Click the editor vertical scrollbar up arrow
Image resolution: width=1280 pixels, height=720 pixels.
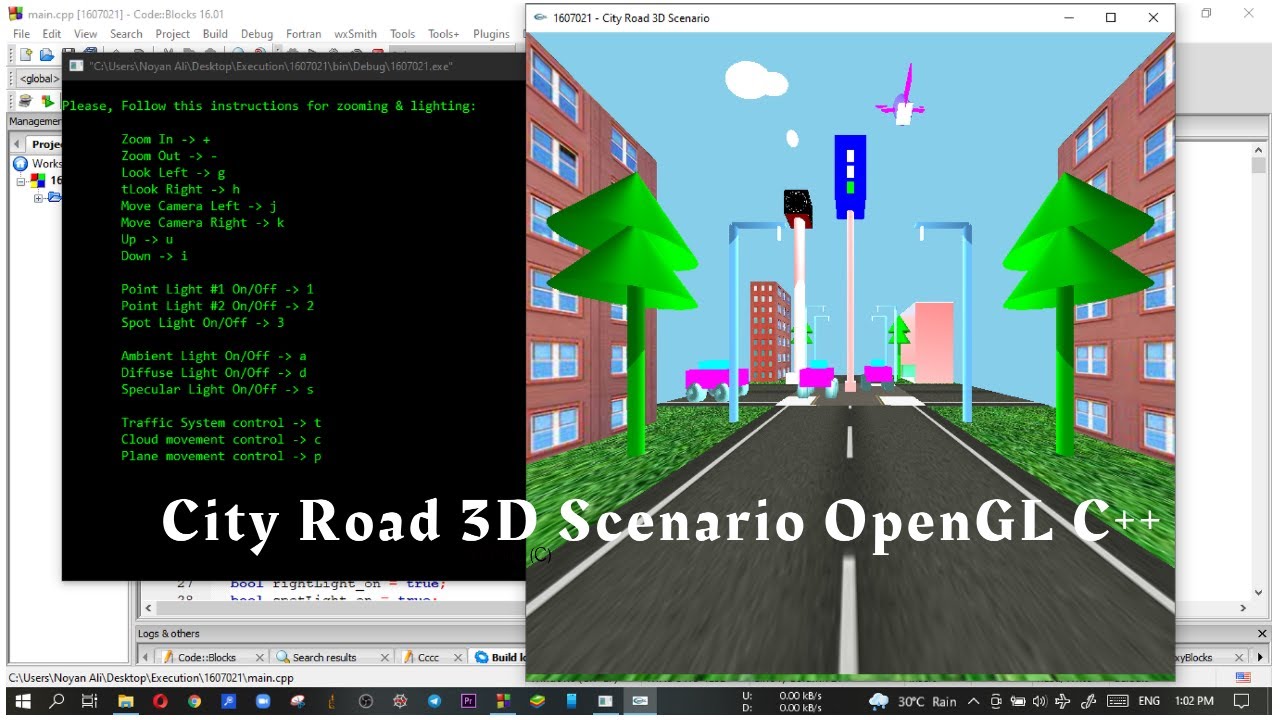(x=1259, y=152)
